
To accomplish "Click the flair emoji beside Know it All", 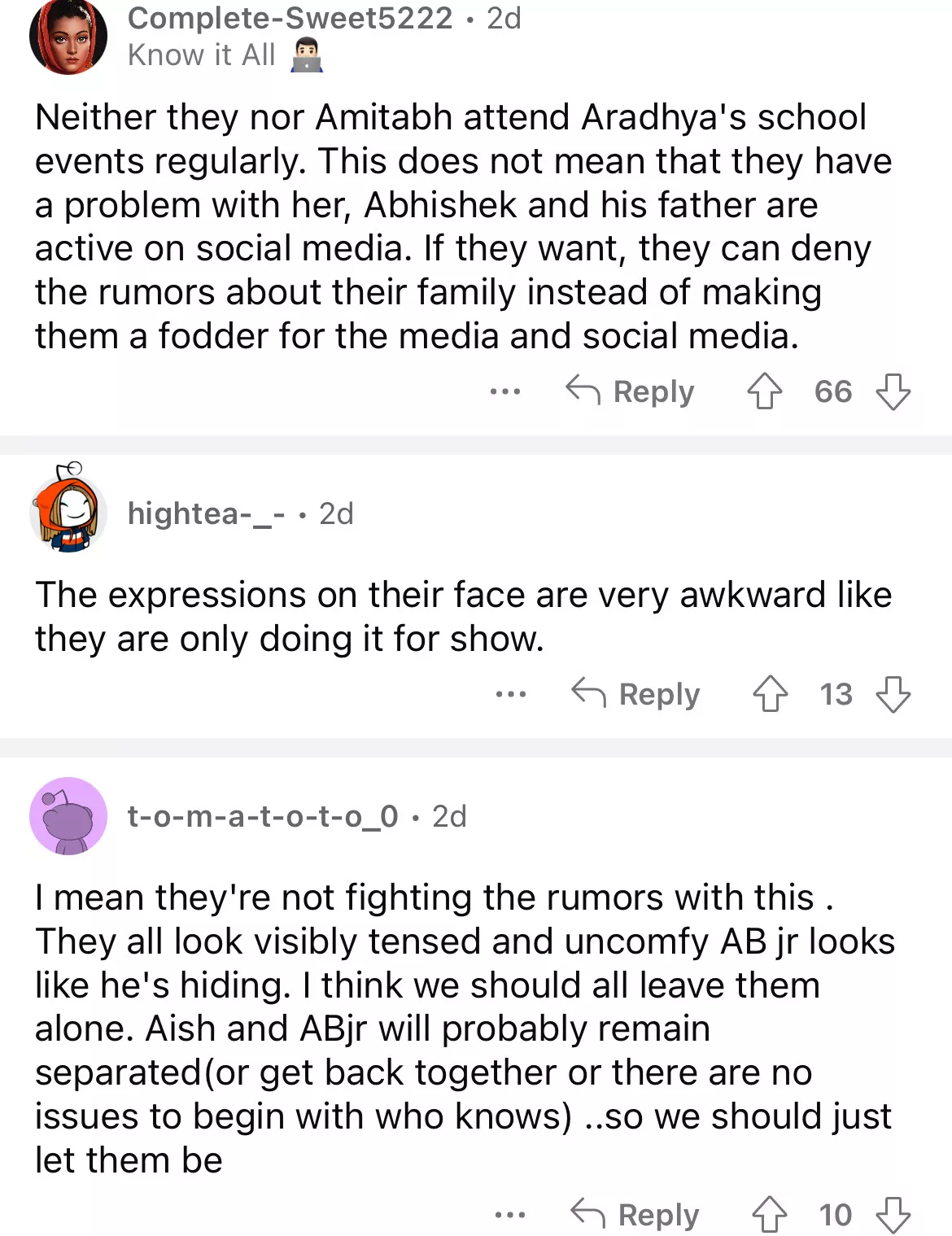I will point(307,56).
